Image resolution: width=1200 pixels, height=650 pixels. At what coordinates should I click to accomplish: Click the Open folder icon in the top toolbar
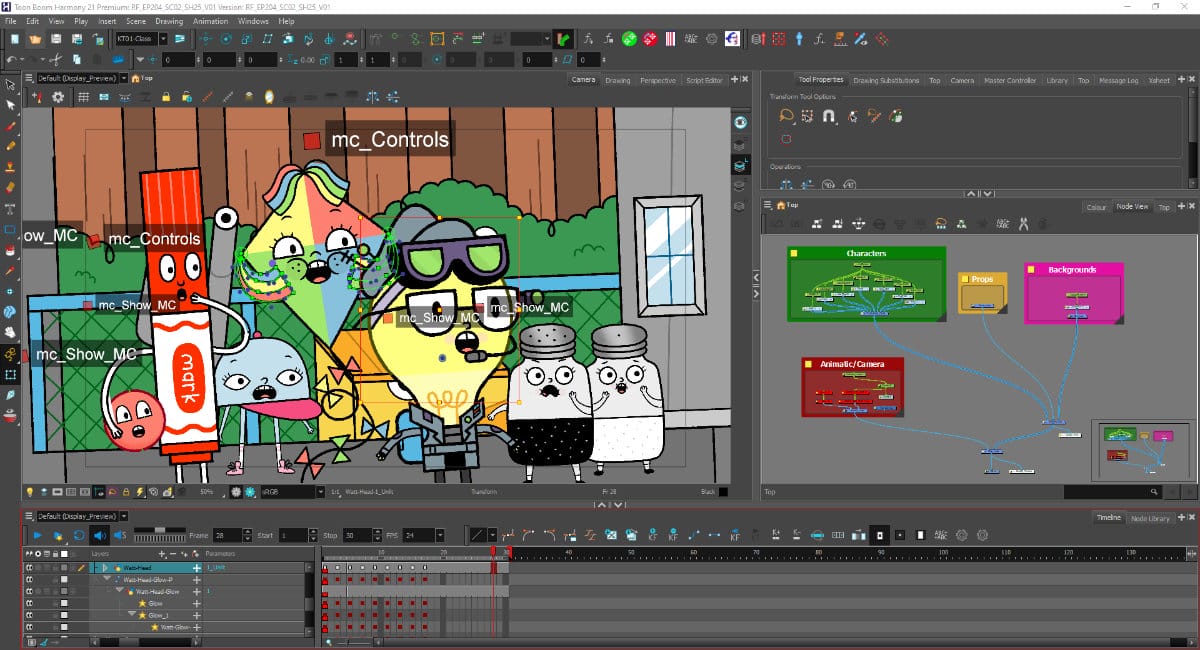36,39
